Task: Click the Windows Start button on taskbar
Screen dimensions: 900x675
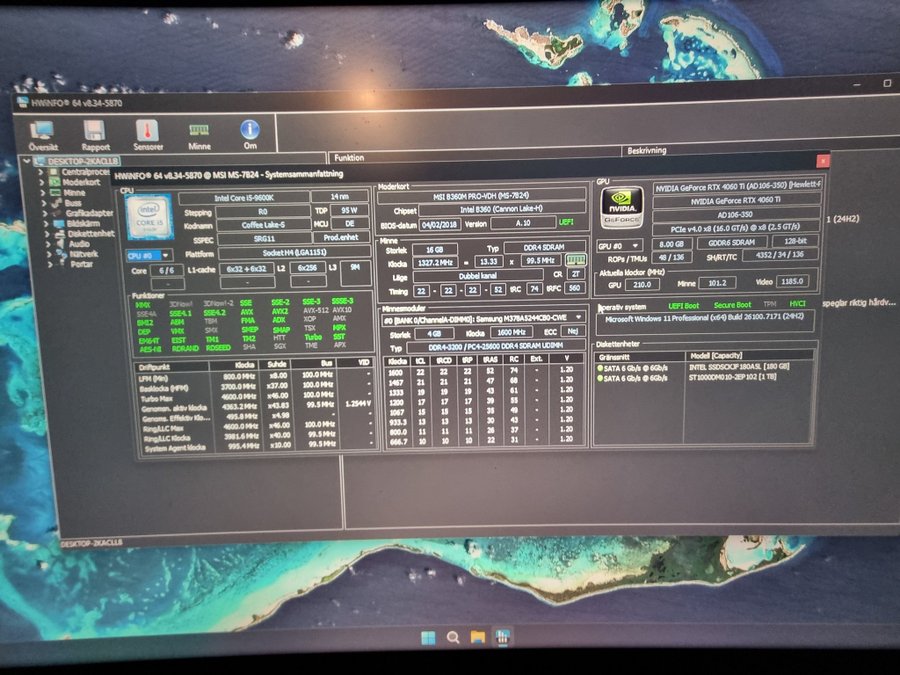Action: [x=428, y=637]
